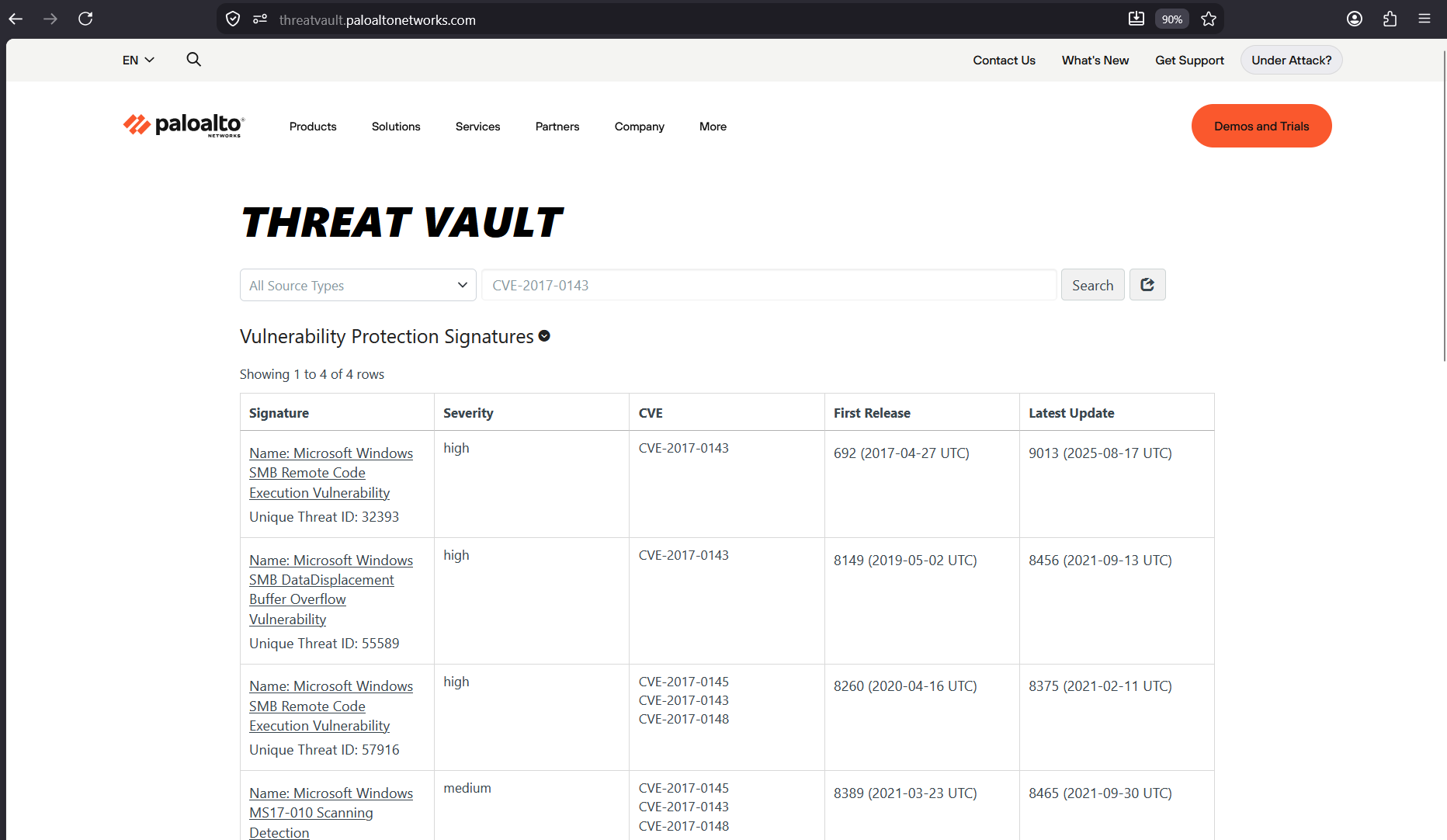The height and width of the screenshot is (840, 1447).
Task: Open the Services menu
Action: pyautogui.click(x=477, y=127)
